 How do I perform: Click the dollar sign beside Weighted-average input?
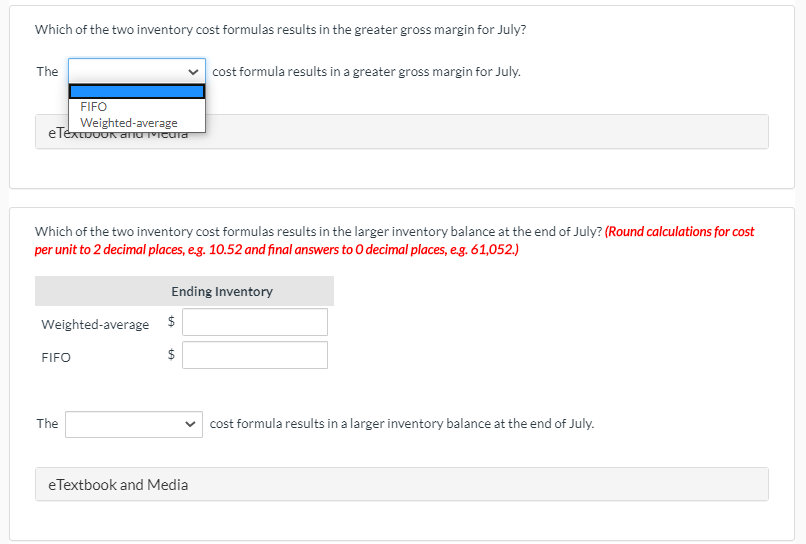click(171, 322)
